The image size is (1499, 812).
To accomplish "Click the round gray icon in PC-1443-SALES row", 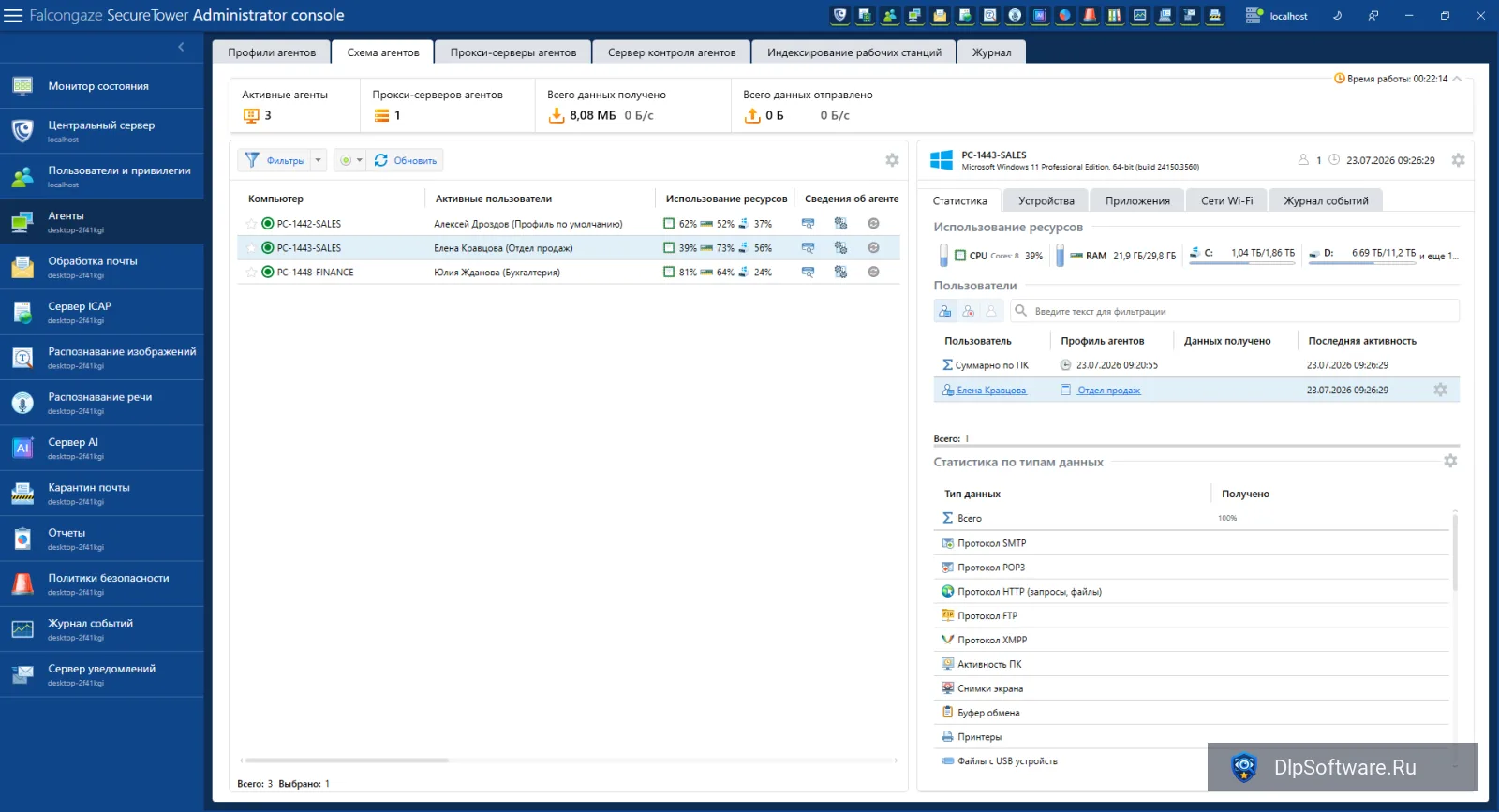I will point(873,248).
